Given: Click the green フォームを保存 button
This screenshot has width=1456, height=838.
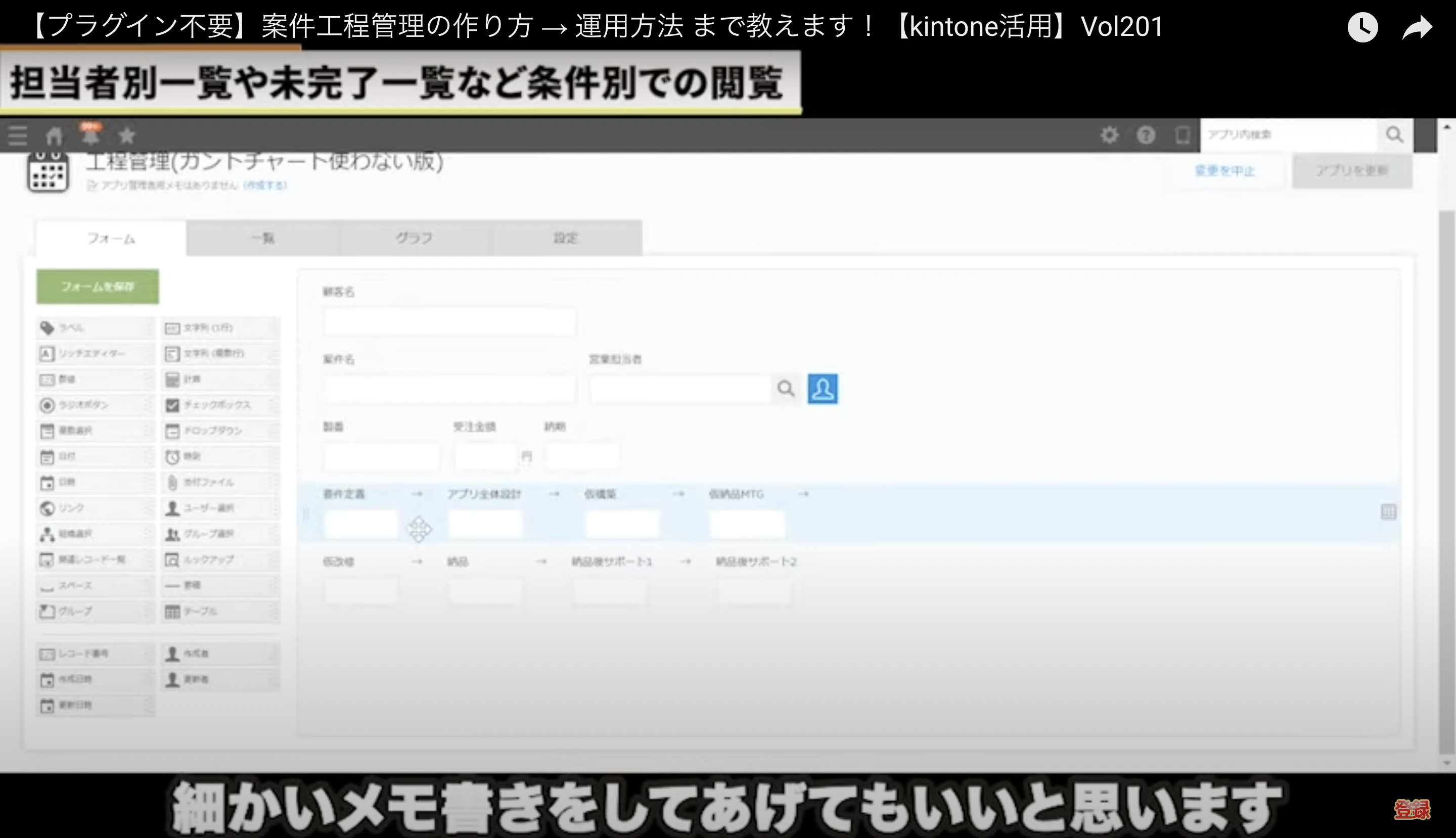Looking at the screenshot, I should coord(98,287).
